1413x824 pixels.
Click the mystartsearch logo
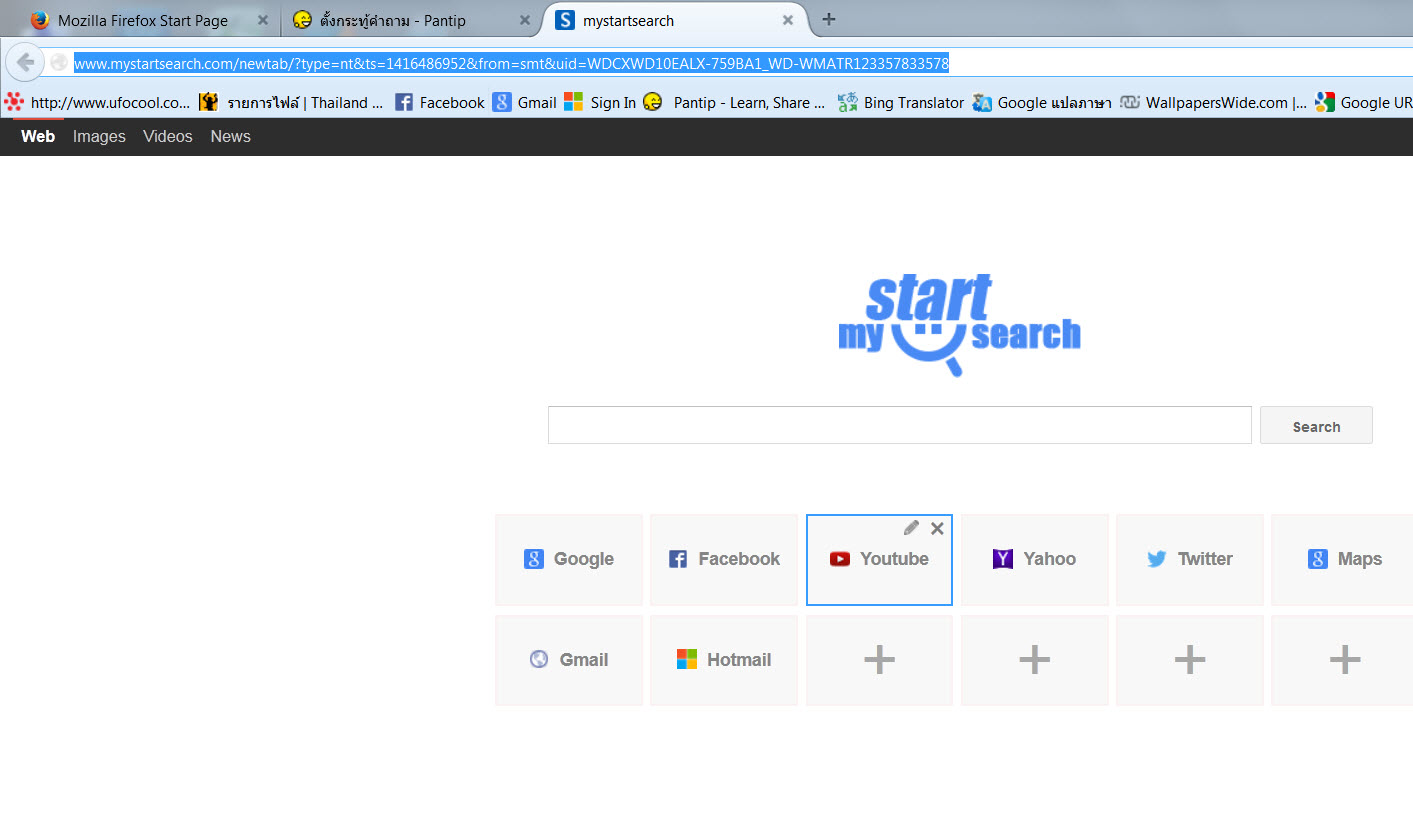[x=959, y=324]
